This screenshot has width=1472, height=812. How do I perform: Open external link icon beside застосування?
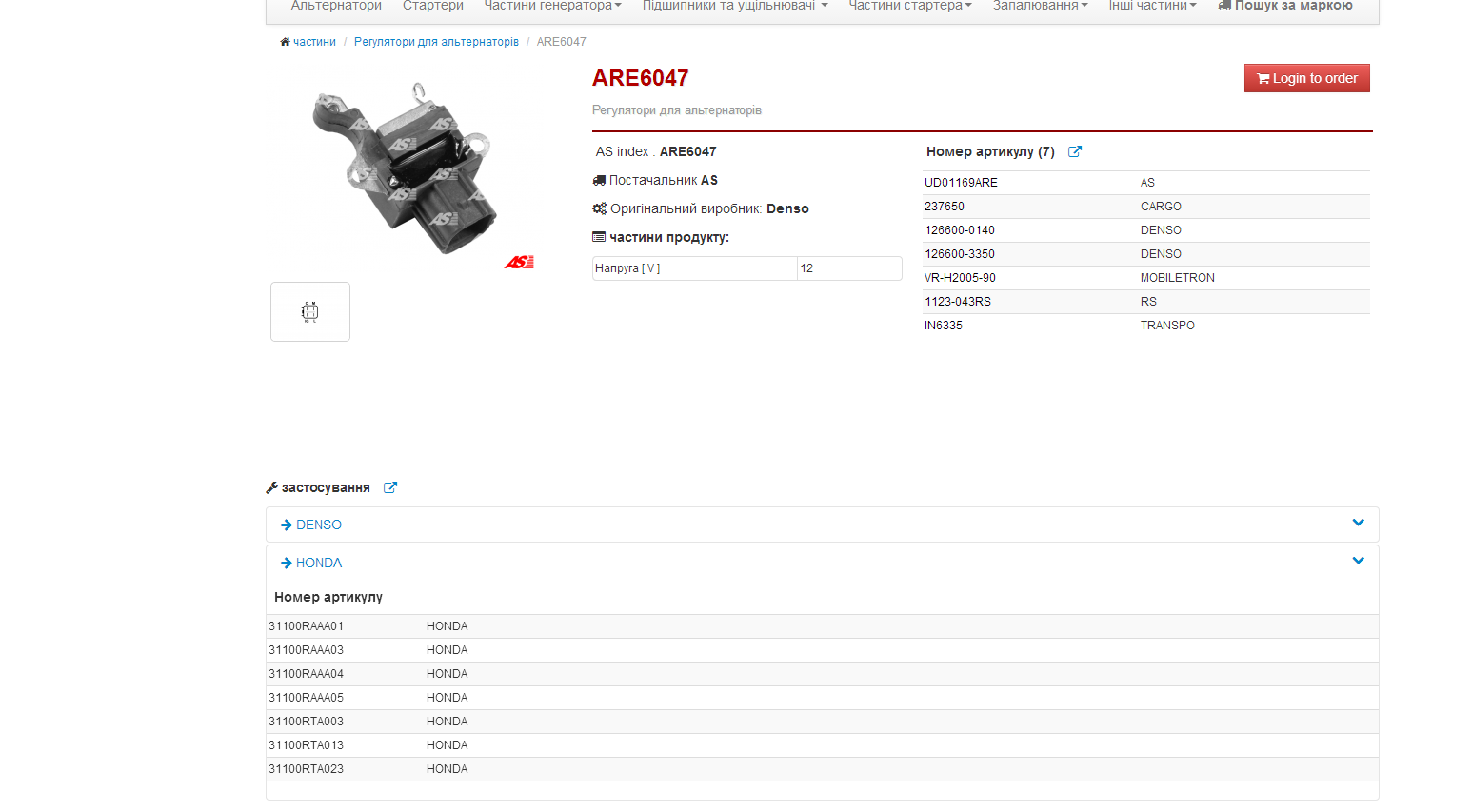click(x=390, y=487)
